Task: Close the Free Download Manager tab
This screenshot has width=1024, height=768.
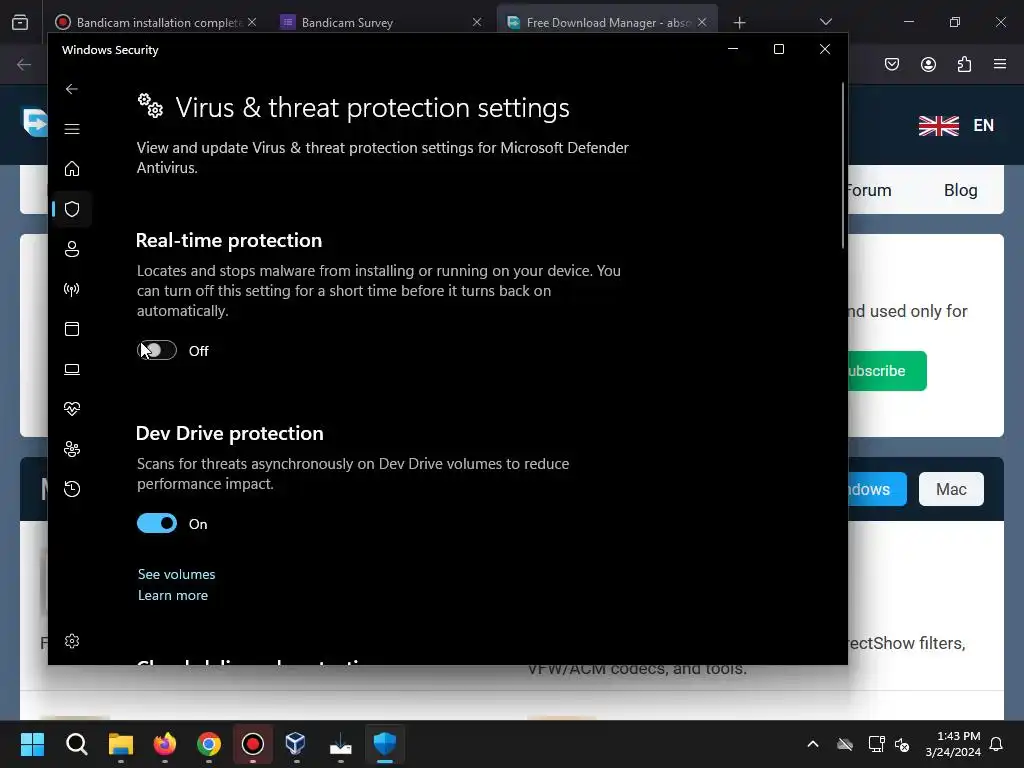Action: click(702, 22)
